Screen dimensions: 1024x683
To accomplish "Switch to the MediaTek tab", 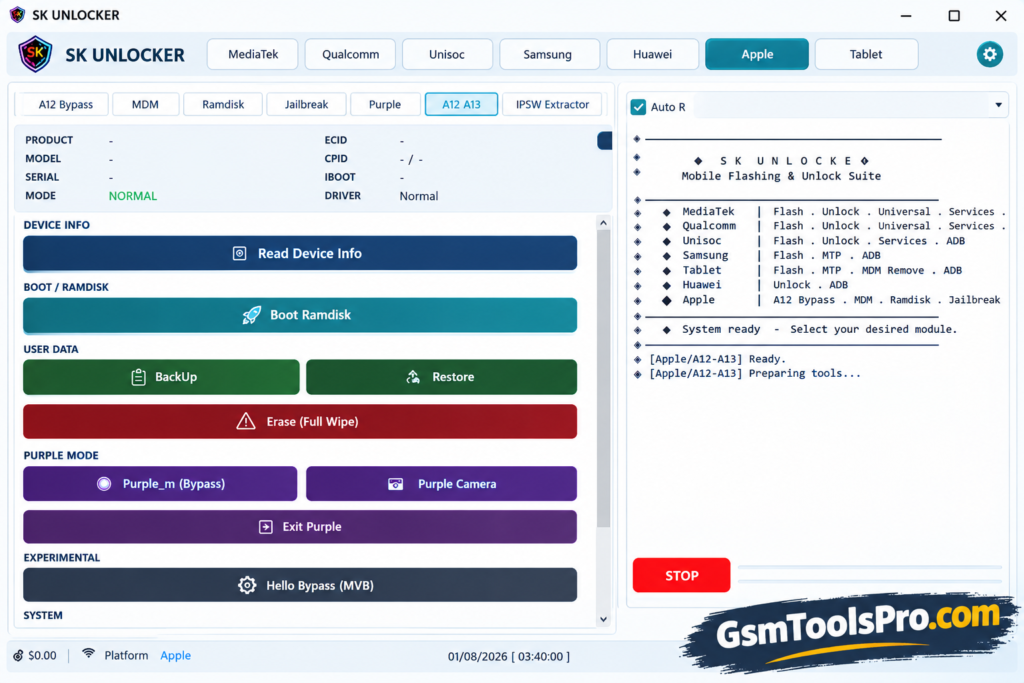I will (x=253, y=54).
